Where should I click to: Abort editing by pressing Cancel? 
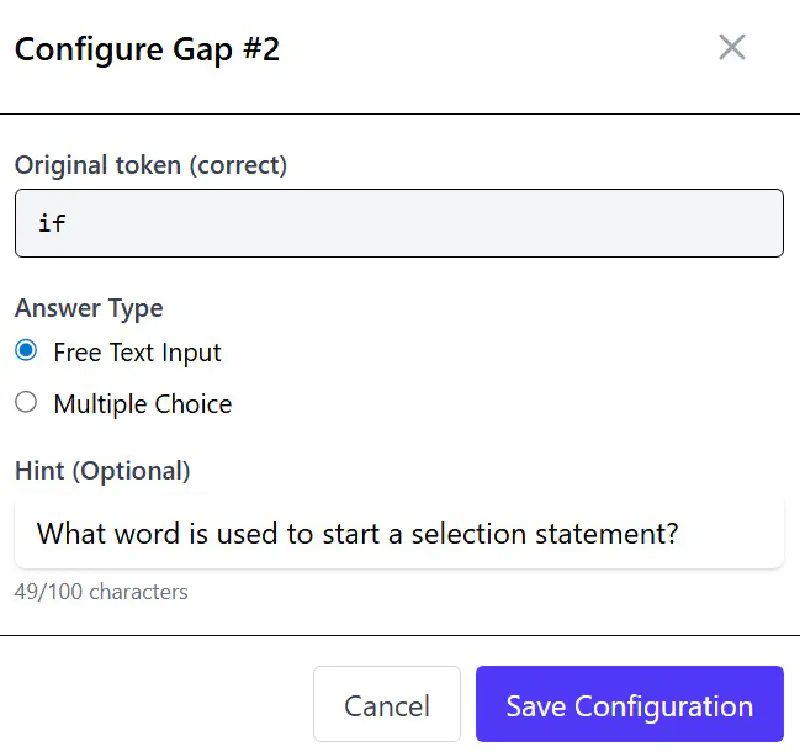click(387, 705)
